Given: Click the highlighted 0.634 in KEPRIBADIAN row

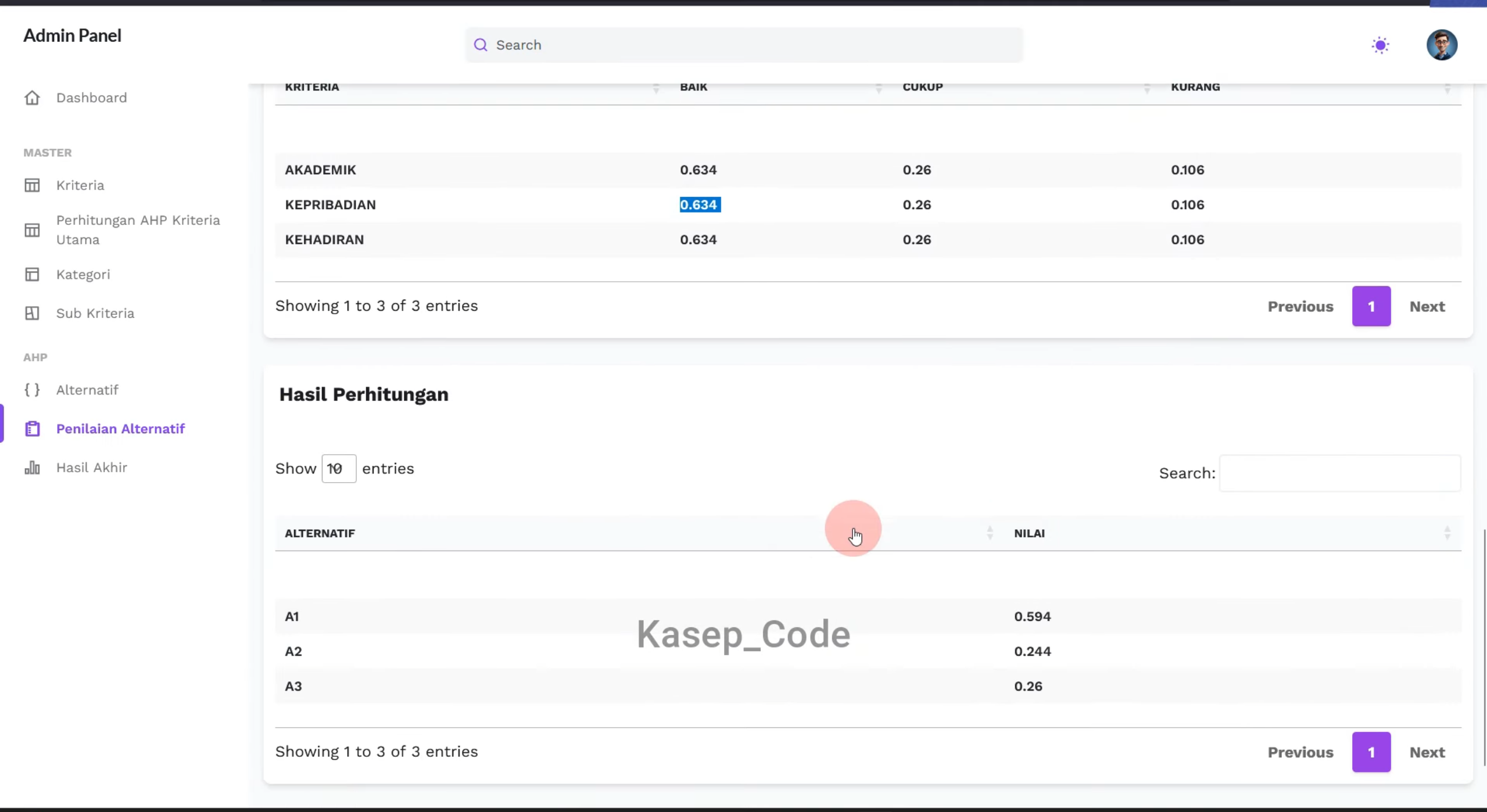Looking at the screenshot, I should click(x=700, y=204).
